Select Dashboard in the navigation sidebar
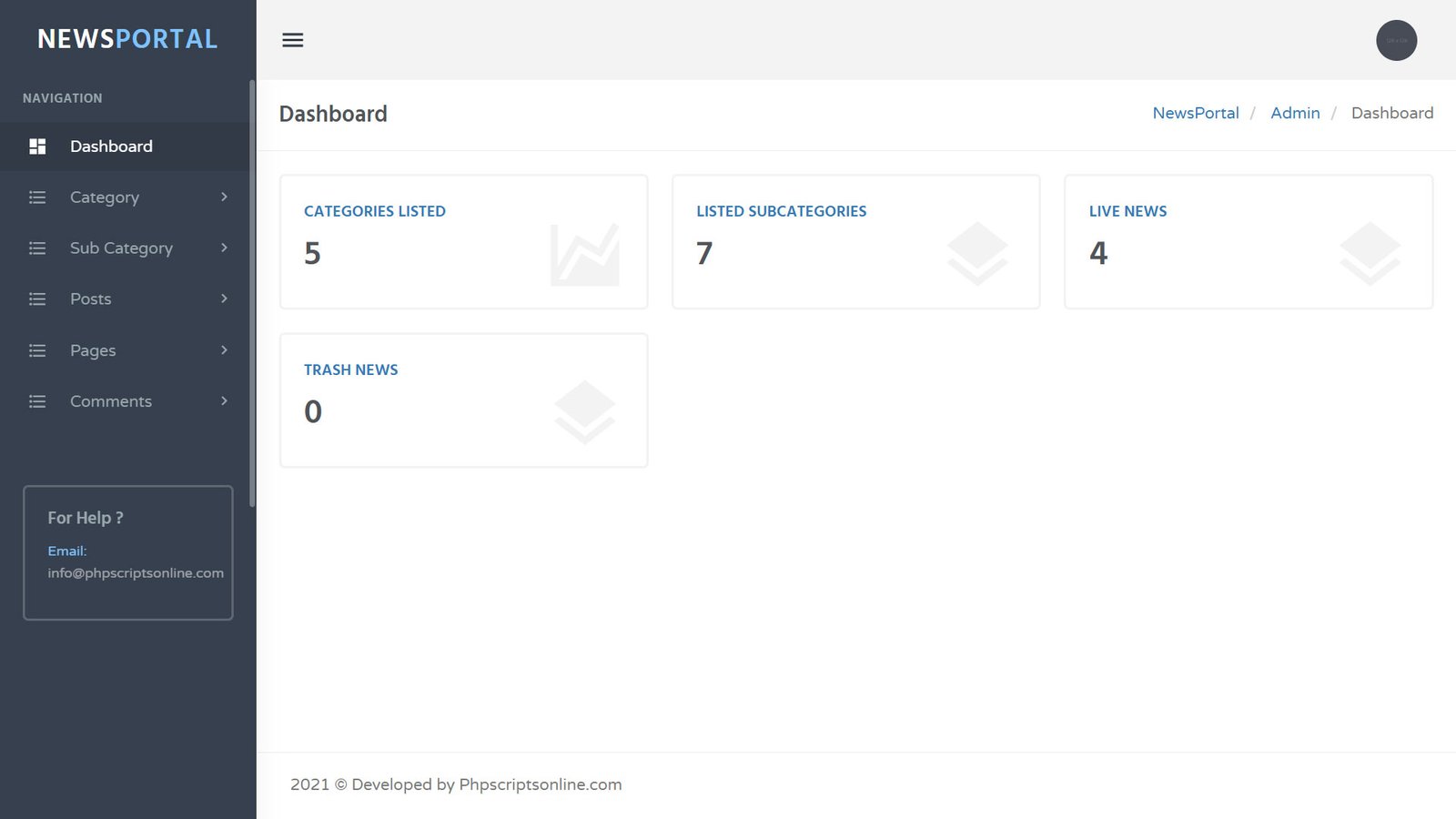 (x=111, y=147)
